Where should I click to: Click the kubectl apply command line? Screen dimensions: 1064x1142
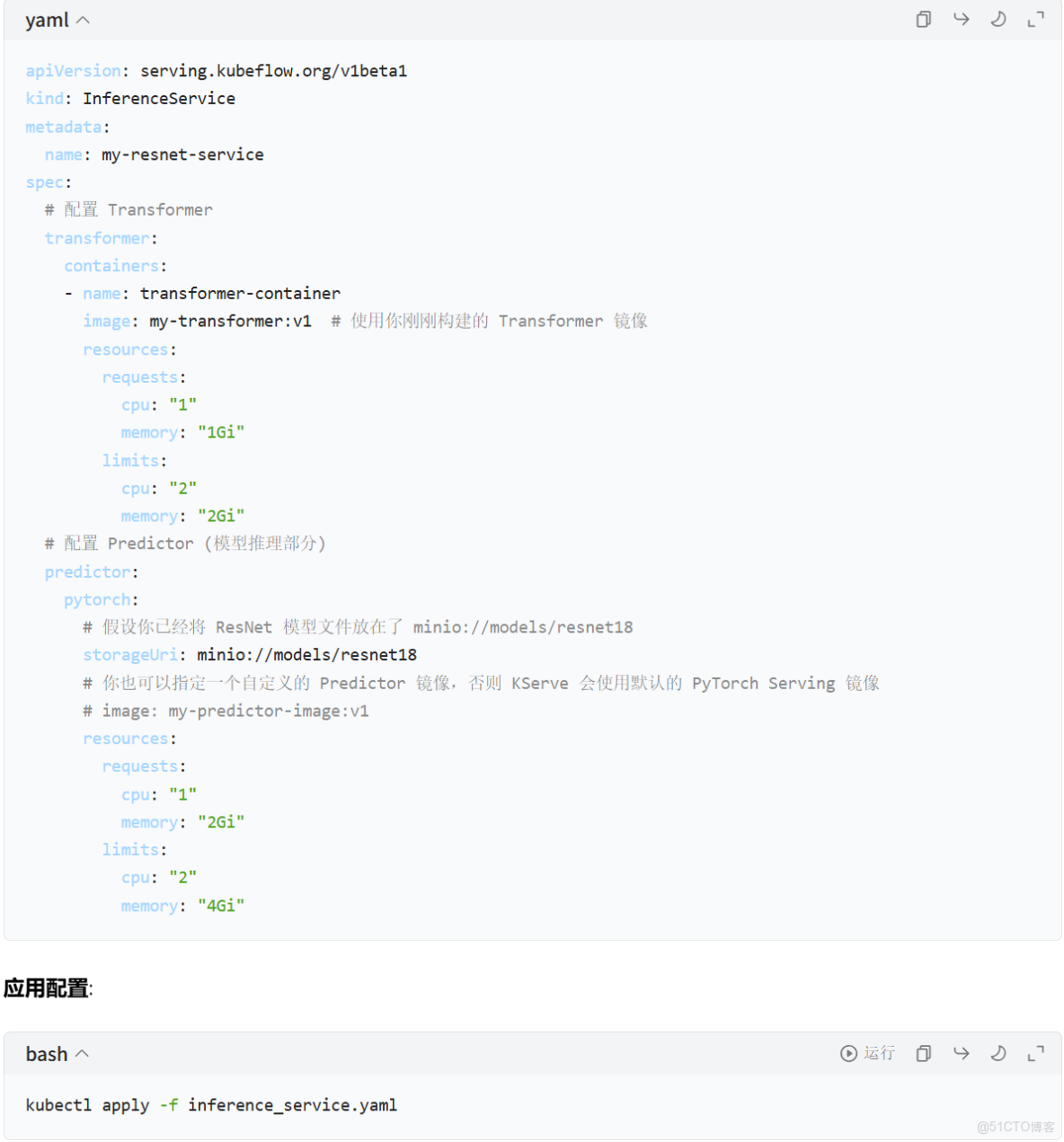point(212,1105)
